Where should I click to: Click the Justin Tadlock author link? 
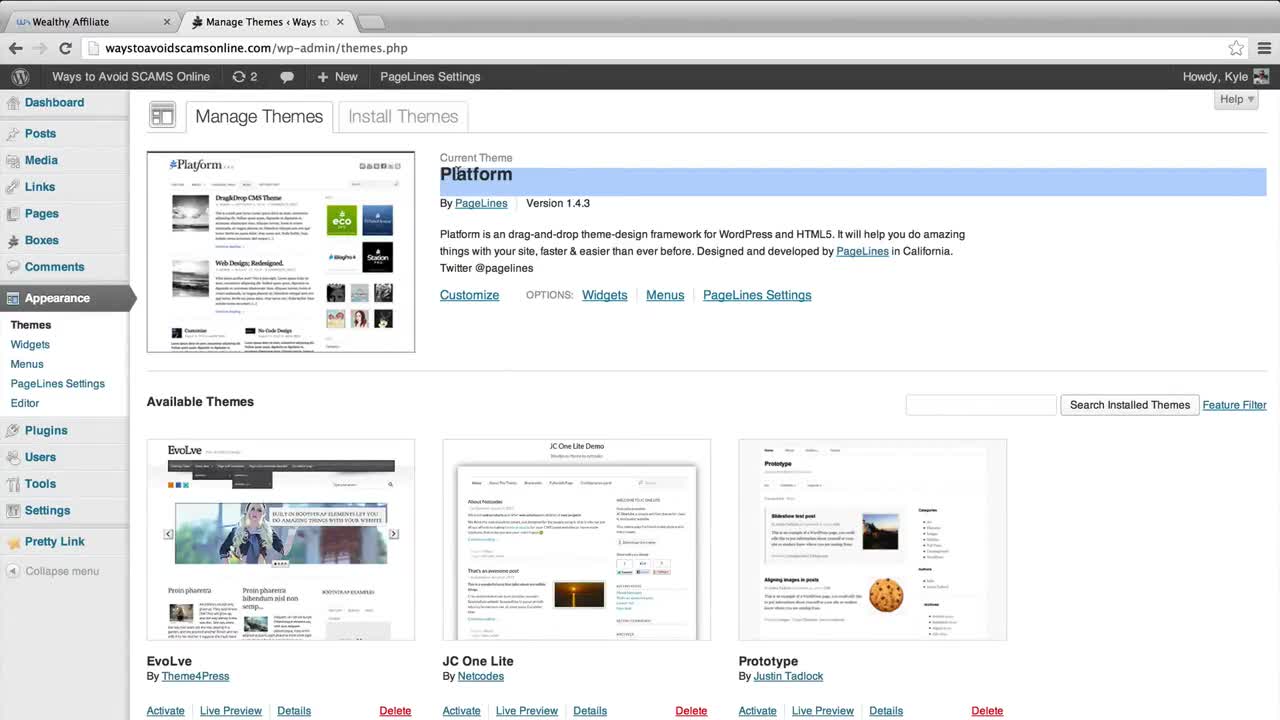point(788,676)
